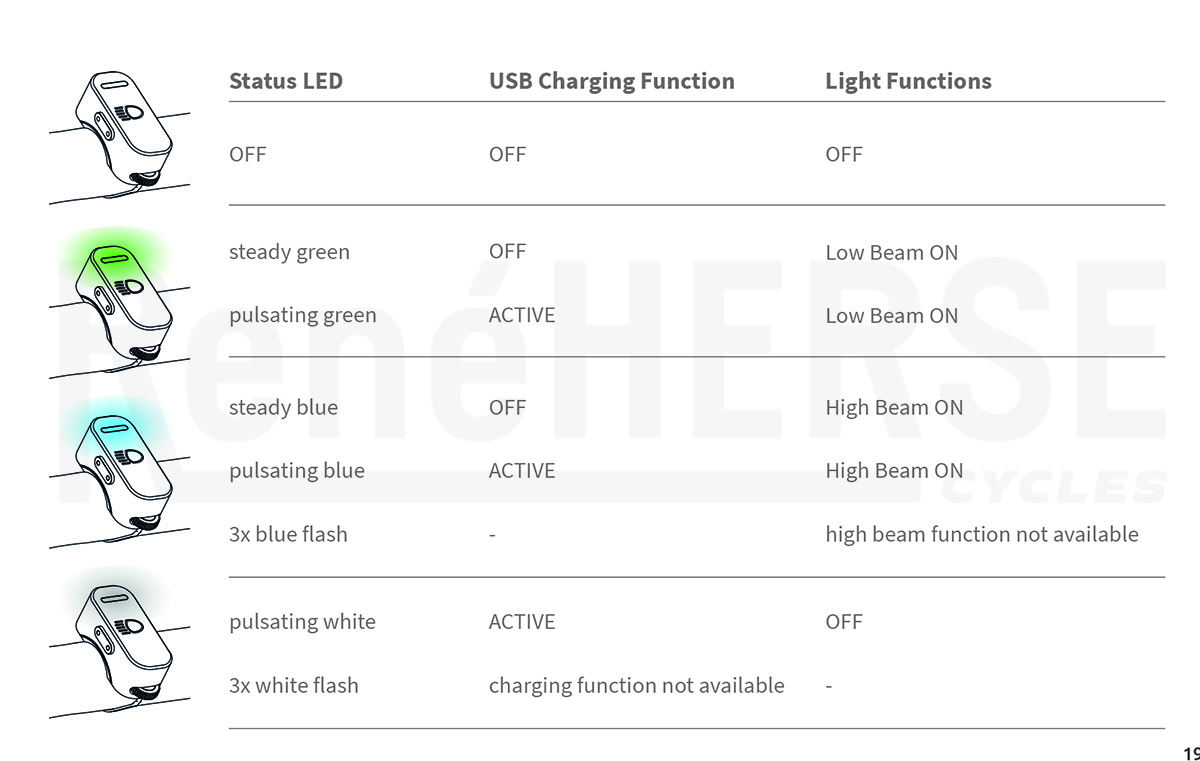Select the USB Charging Function header
The image size is (1200, 761).
pos(611,81)
